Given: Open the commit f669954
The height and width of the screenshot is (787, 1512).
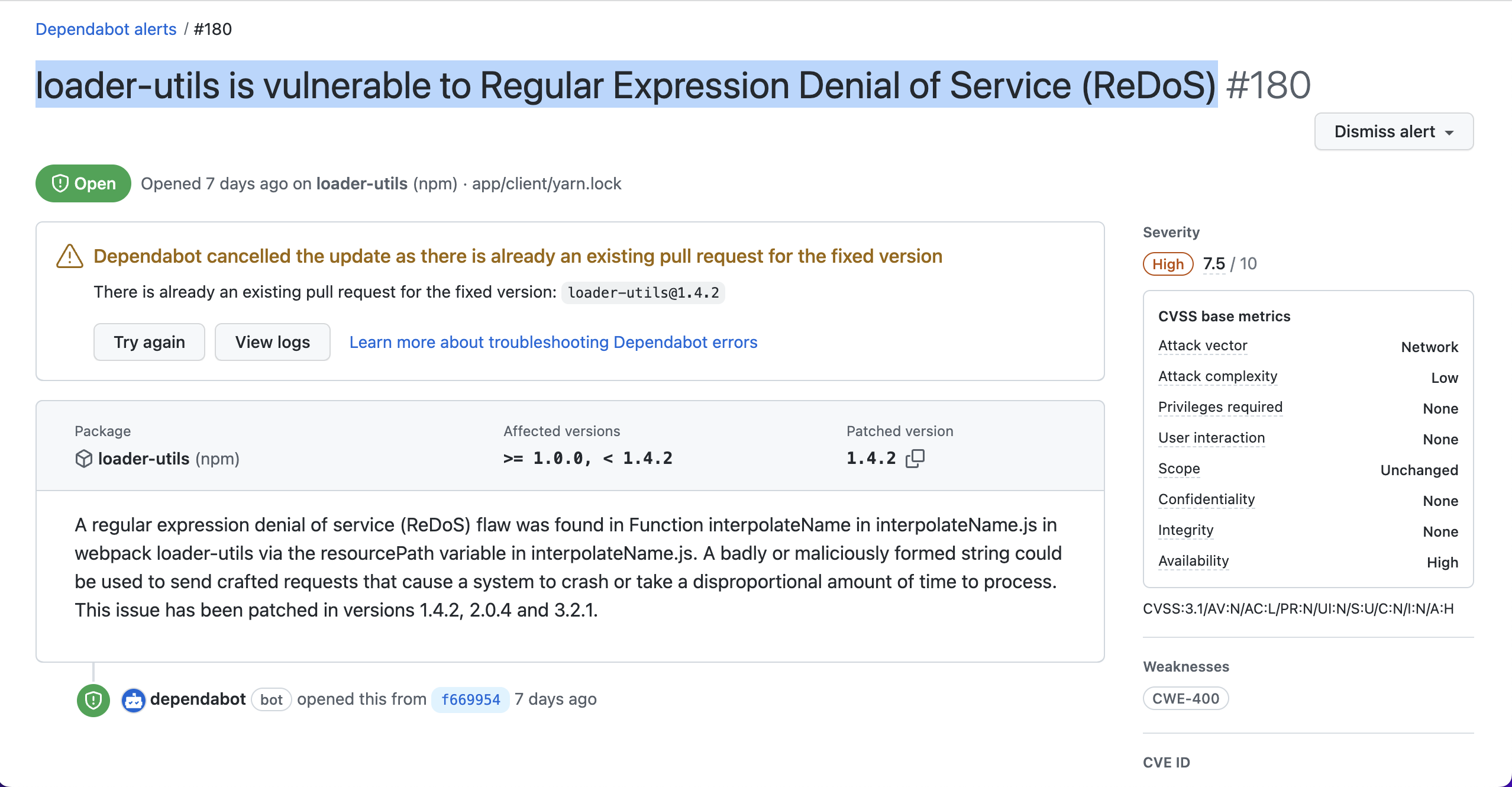Looking at the screenshot, I should click(x=470, y=699).
